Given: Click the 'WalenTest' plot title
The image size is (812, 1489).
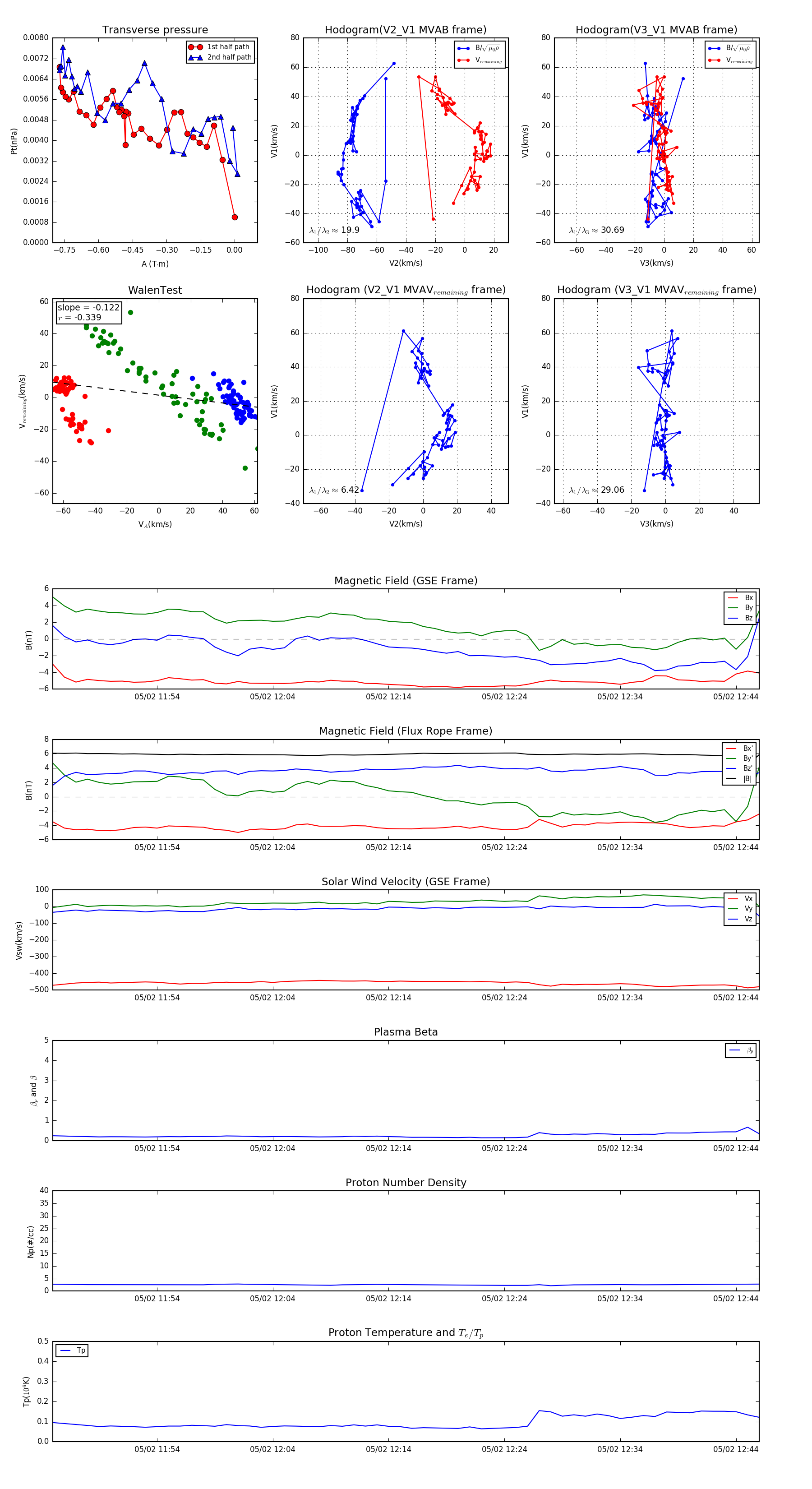Looking at the screenshot, I should pos(155,290).
